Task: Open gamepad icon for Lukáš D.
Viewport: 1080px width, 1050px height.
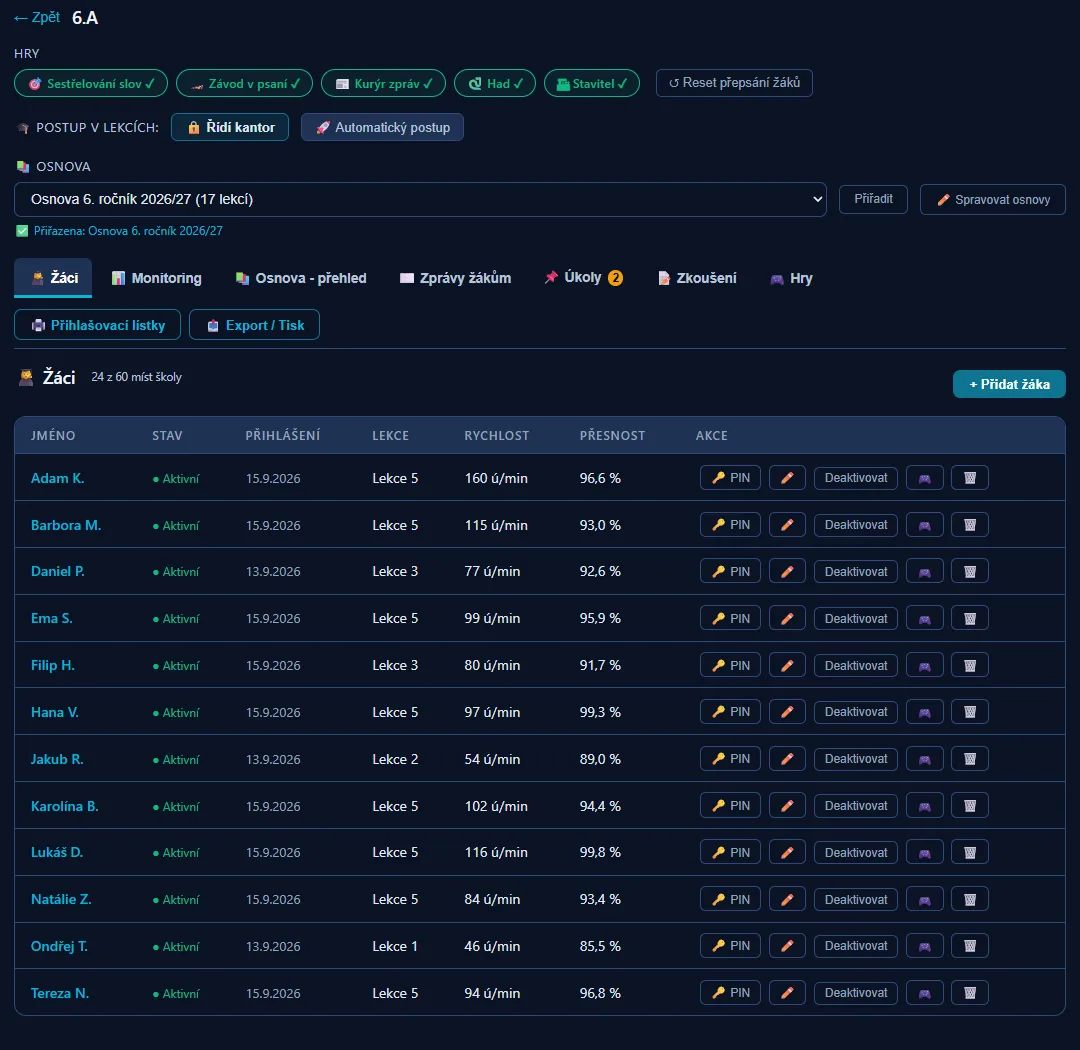Action: click(924, 853)
